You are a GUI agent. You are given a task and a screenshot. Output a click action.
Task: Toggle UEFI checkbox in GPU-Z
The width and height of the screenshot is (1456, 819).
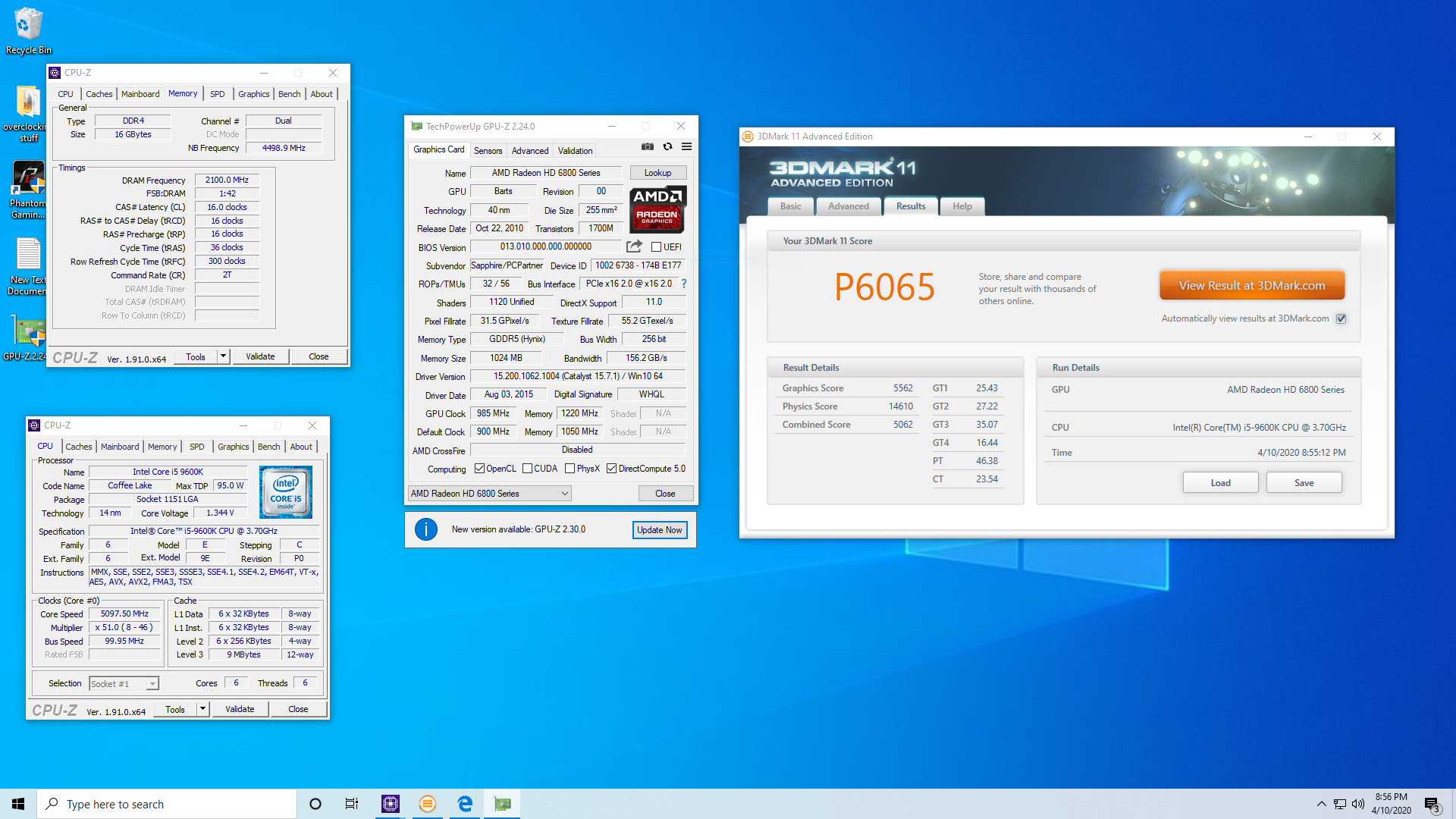[656, 247]
